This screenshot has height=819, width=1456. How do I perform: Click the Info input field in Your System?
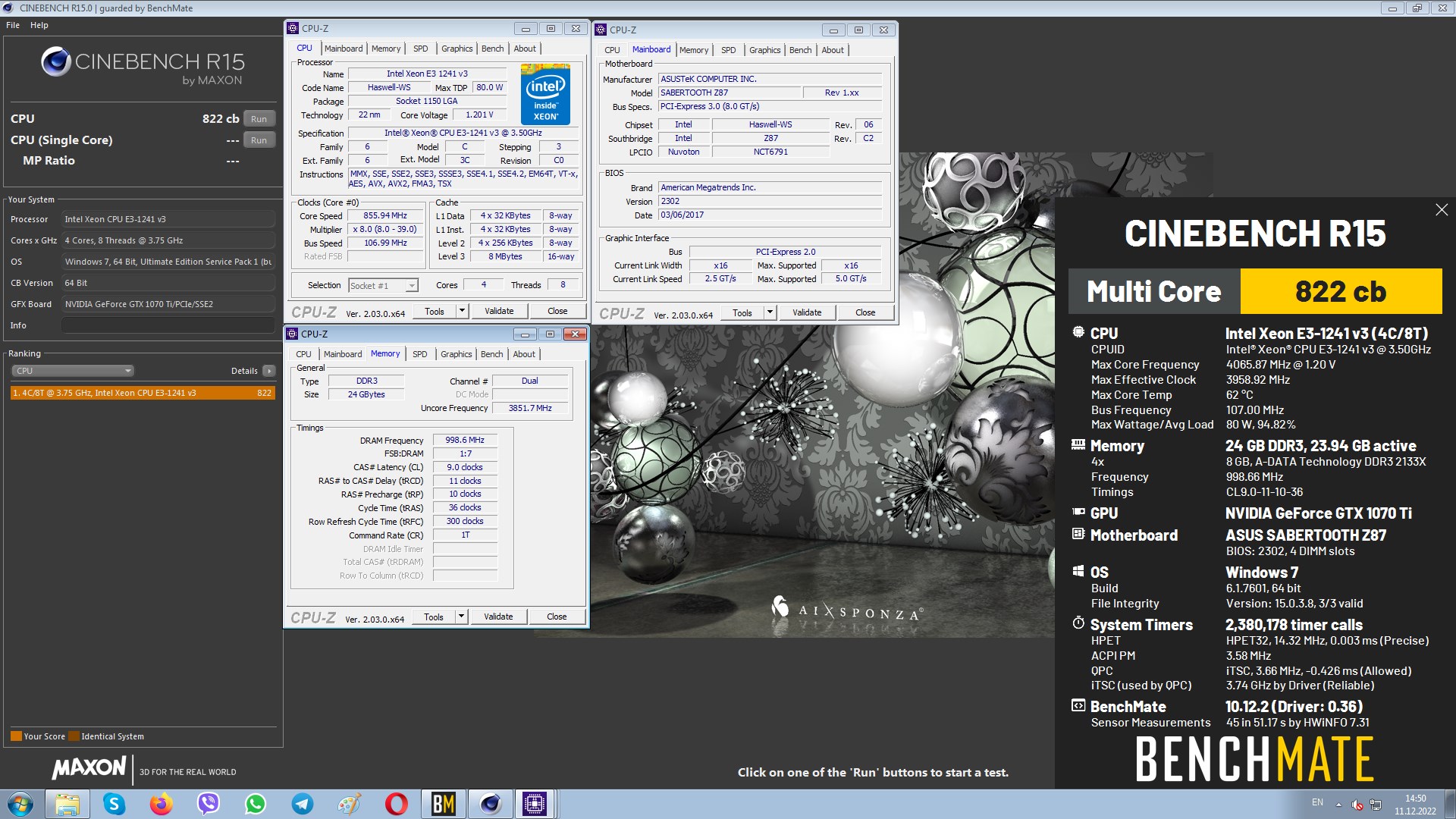pyautogui.click(x=168, y=325)
